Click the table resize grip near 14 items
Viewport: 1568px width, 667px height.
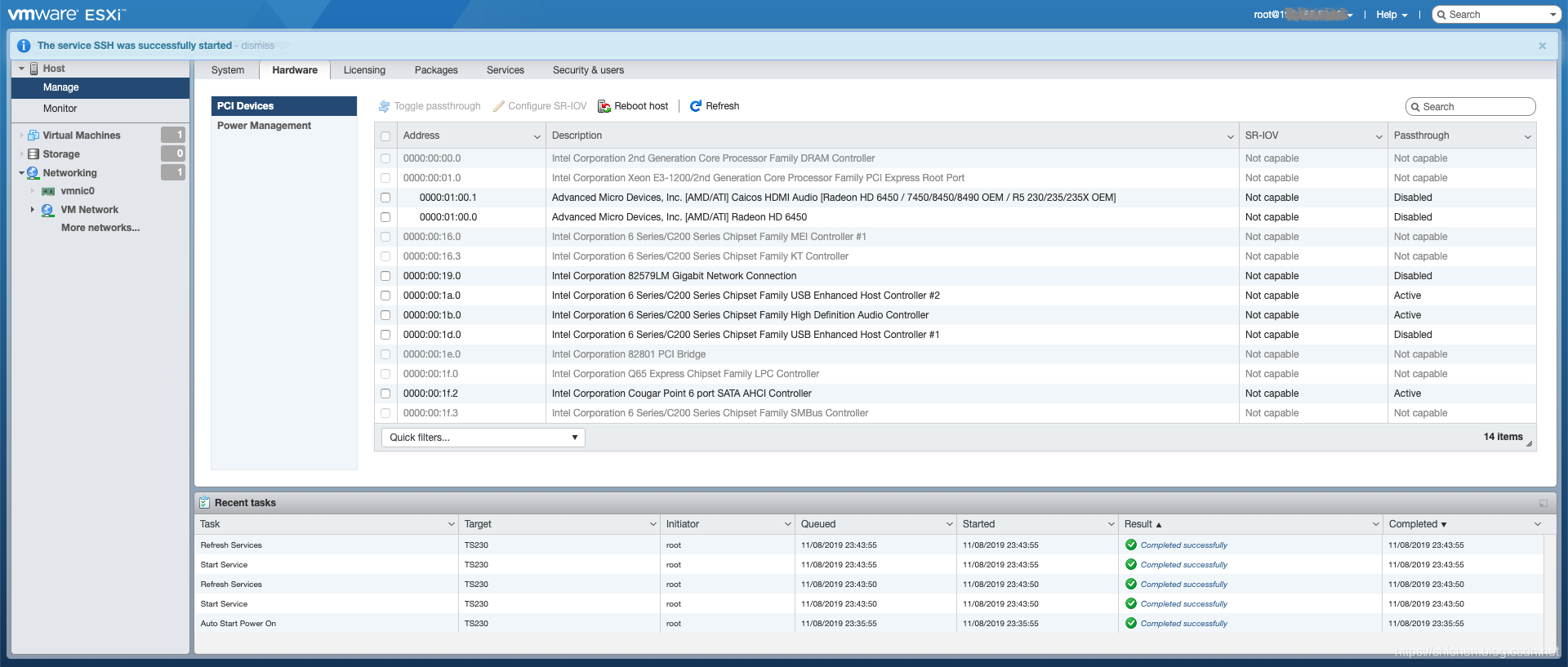coord(1530,443)
